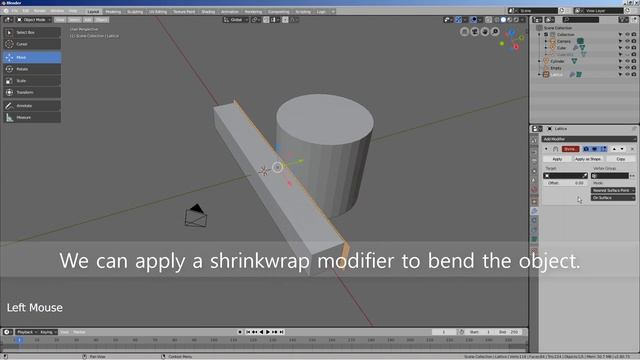Click the red X axis gizmo ball
Image resolution: width=640 pixels, height=360 pixels.
tap(516, 47)
